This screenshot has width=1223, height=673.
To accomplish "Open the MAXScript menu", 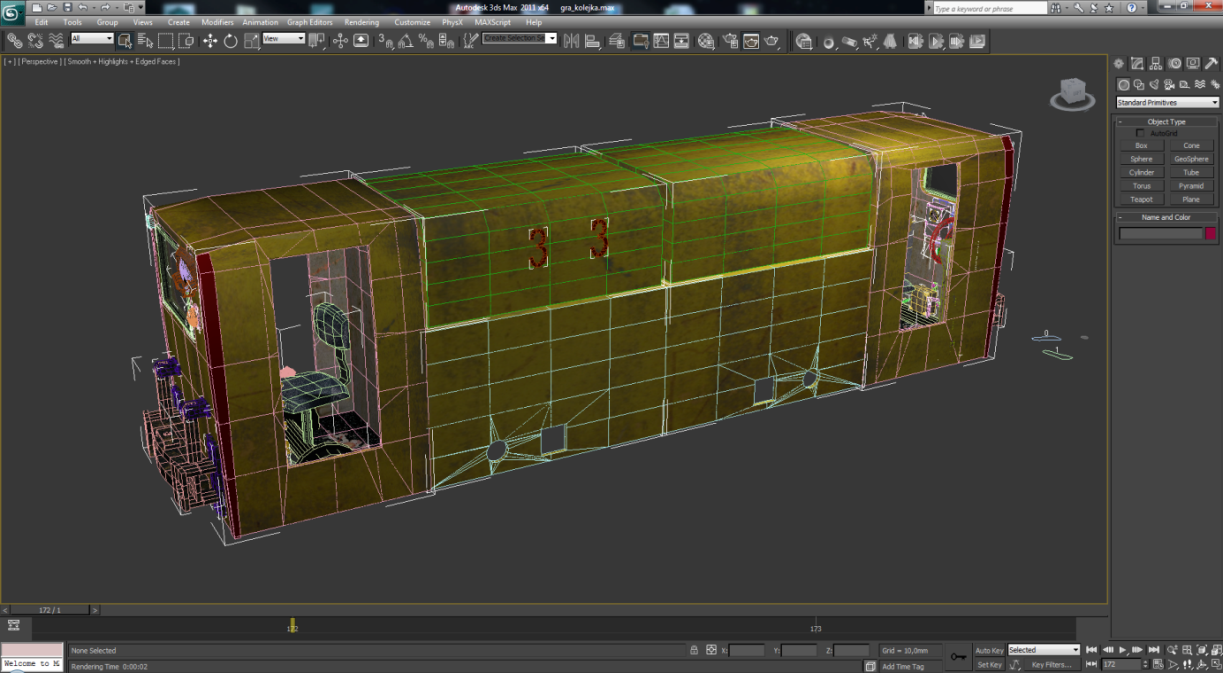I will pos(494,22).
